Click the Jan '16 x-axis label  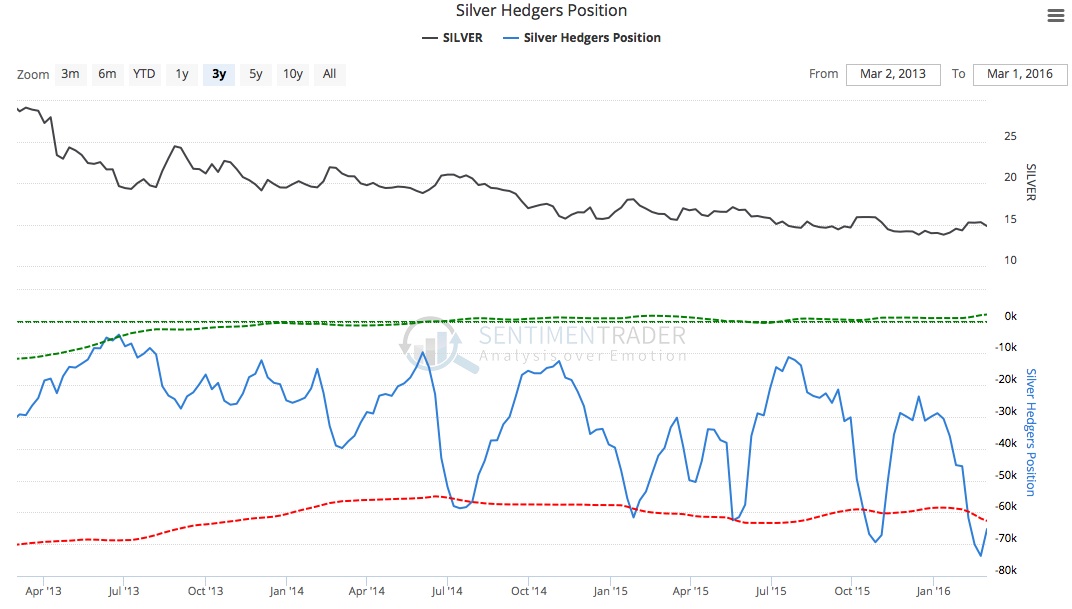click(932, 592)
